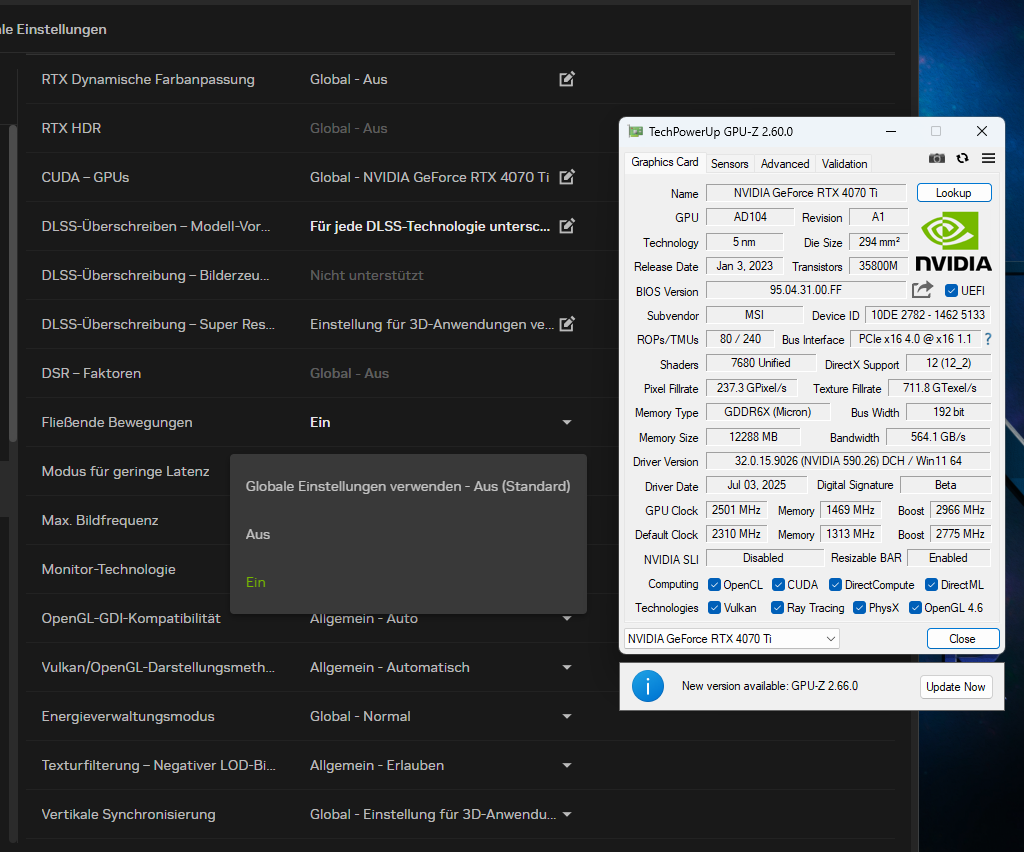Click BIOS version field 95.04.31.00.FF
Screen dimensions: 1024x852
(x=806, y=290)
